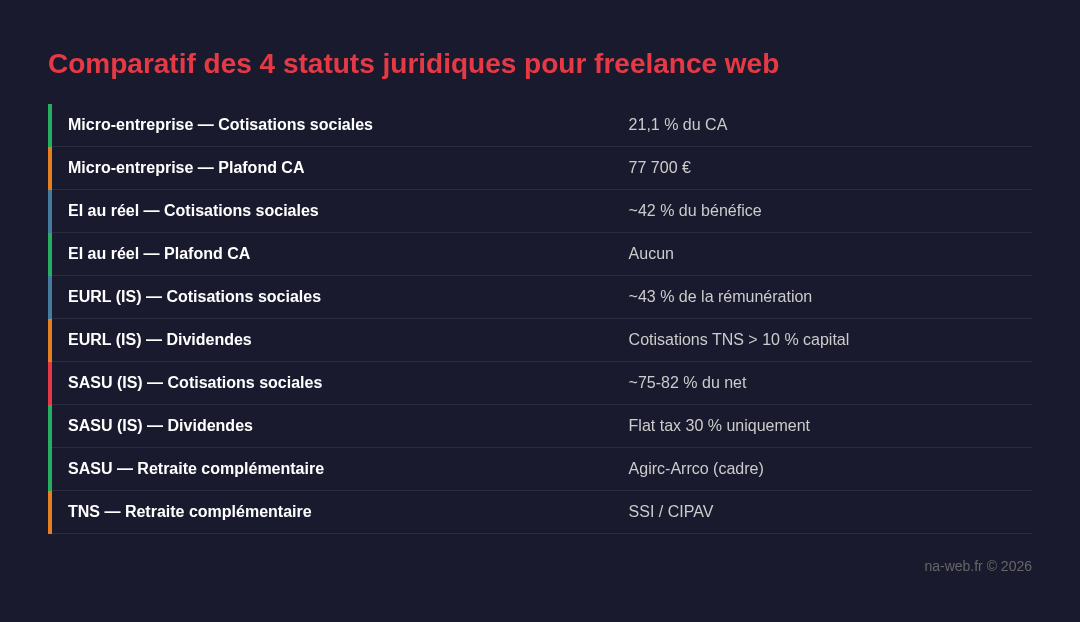
Task: Click the value 21,1 % du CA
Action: pos(678,125)
